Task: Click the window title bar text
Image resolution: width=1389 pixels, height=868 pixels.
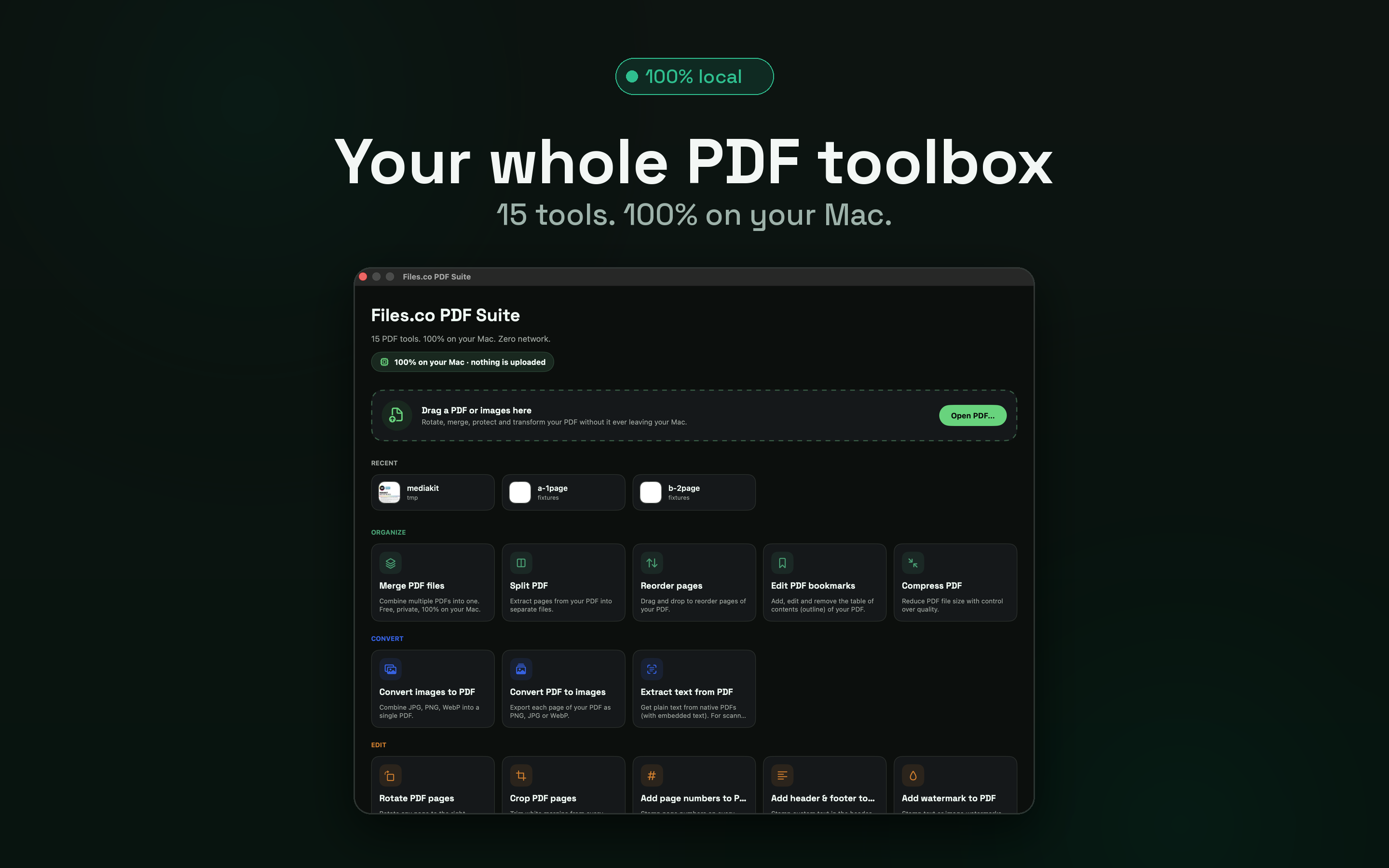Action: (x=437, y=277)
